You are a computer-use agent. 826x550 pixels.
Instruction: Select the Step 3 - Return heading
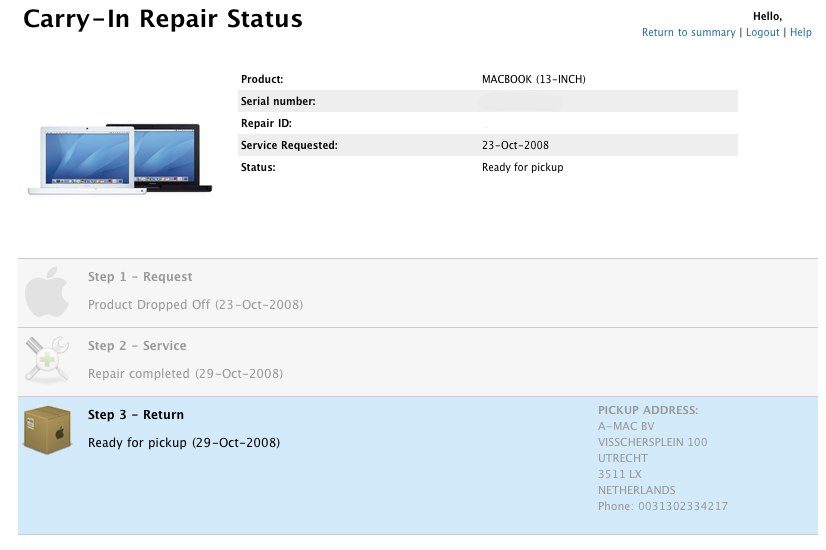[136, 415]
